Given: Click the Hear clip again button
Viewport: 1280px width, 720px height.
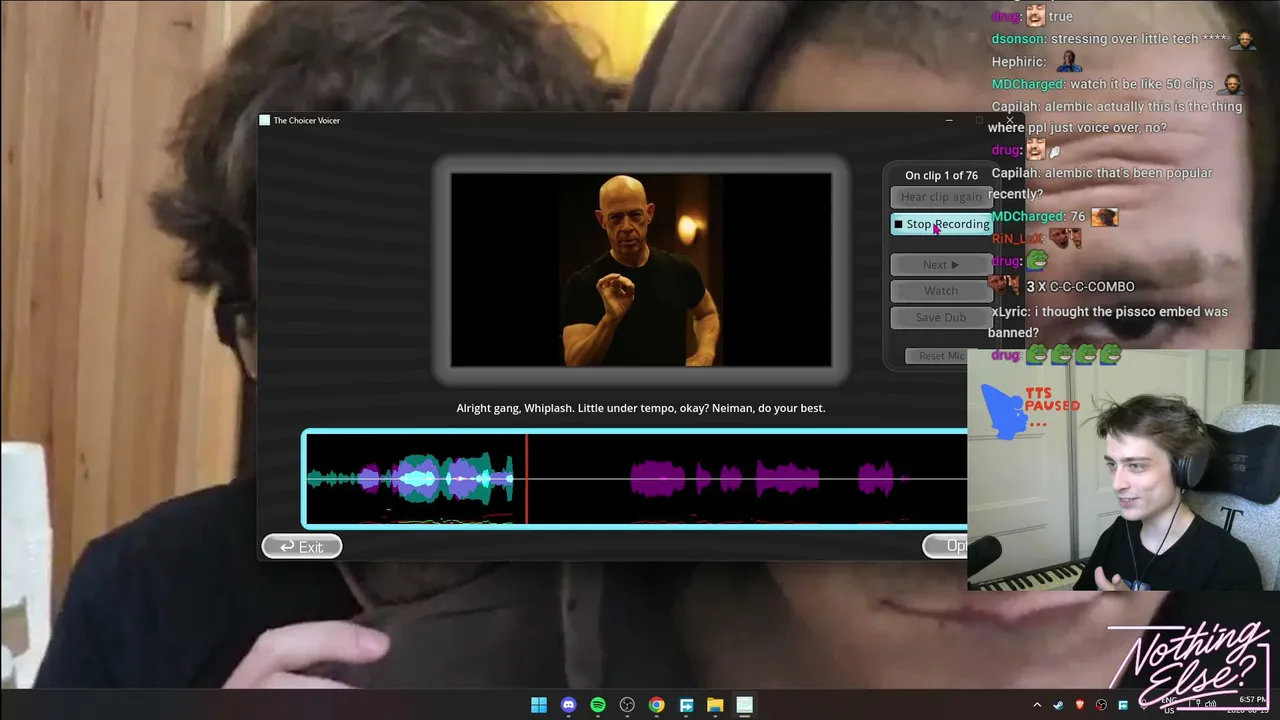Looking at the screenshot, I should click(941, 197).
